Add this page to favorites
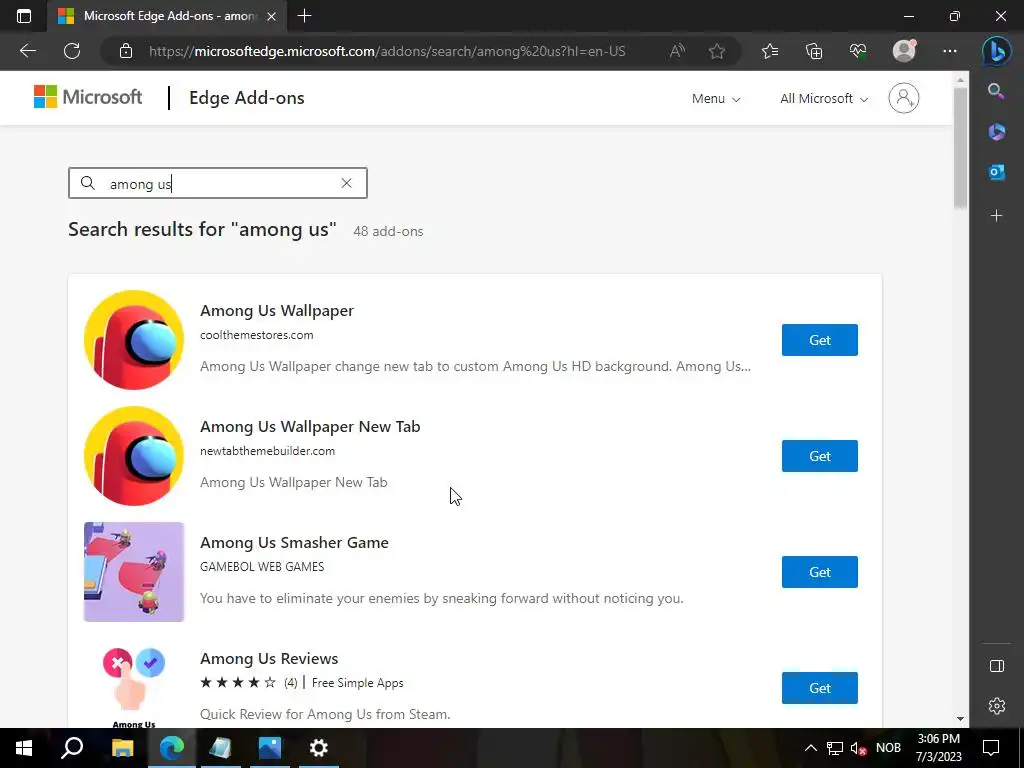Screen dimensions: 1024x768 click(x=717, y=51)
